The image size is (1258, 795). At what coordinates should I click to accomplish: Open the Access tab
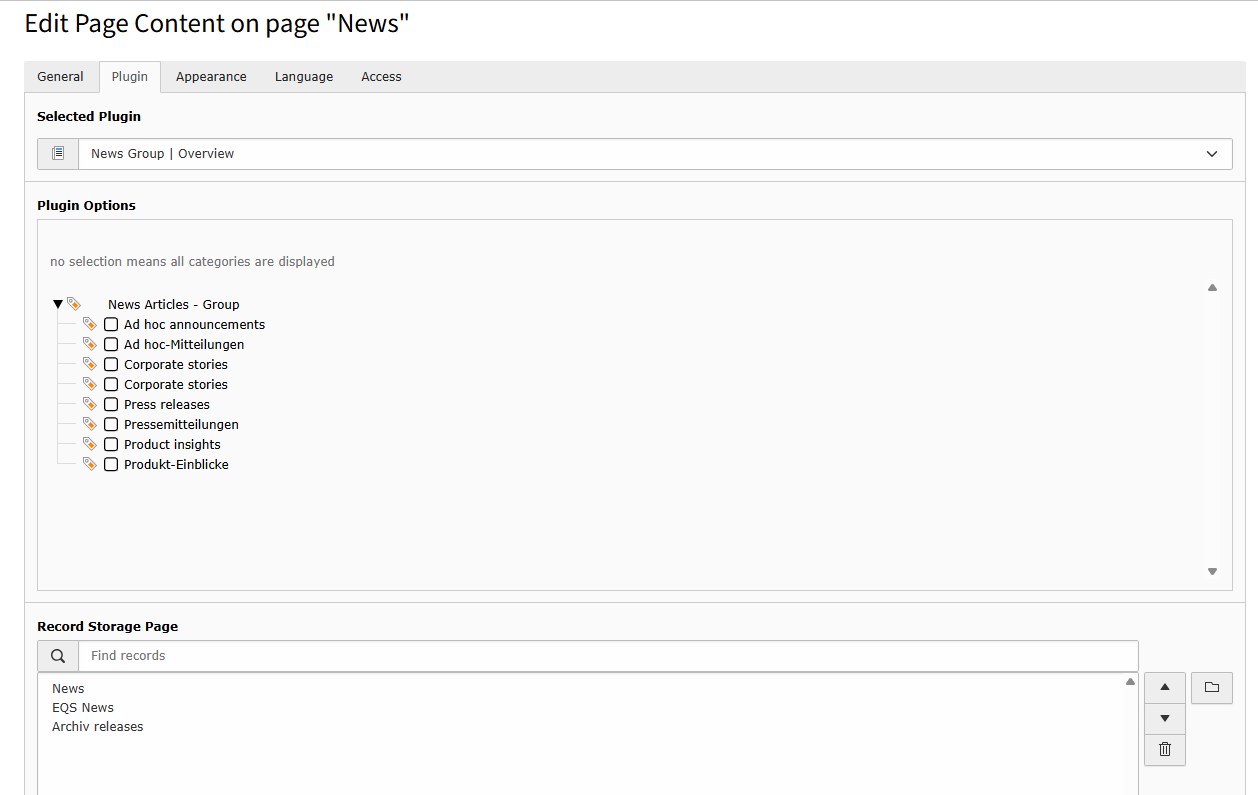click(381, 77)
